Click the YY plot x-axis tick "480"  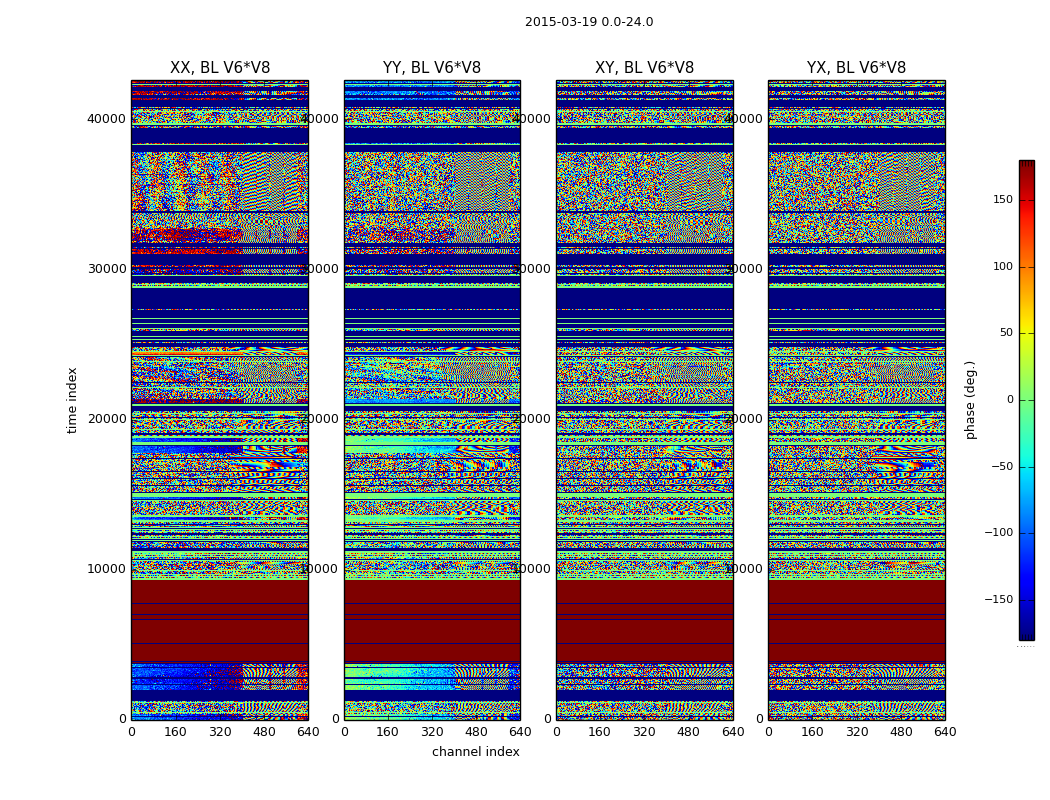coord(476,732)
